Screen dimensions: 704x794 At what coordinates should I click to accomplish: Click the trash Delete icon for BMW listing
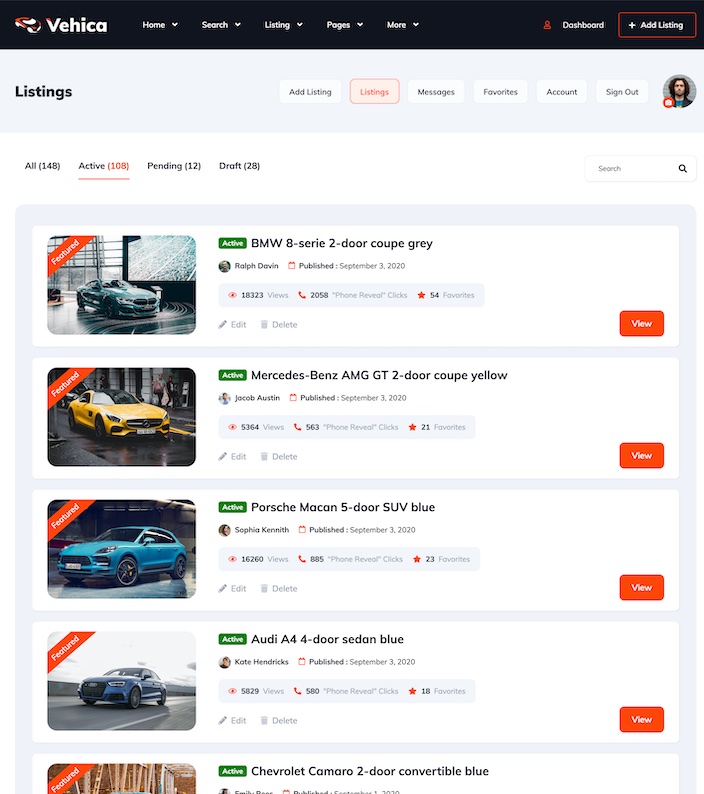[x=264, y=325]
